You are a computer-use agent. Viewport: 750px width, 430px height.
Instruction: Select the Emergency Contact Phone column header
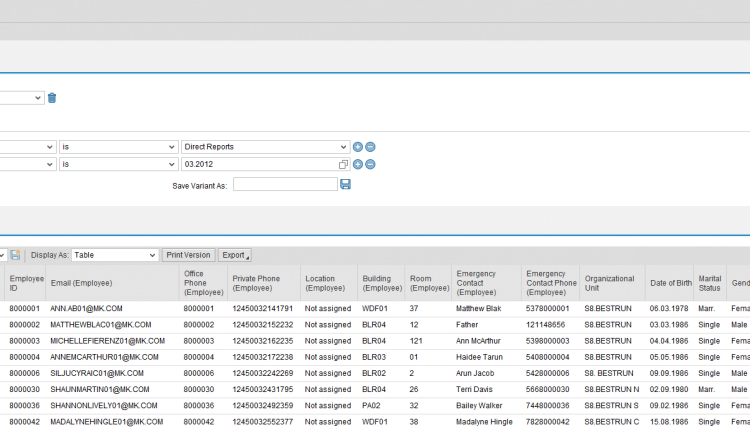pyautogui.click(x=551, y=283)
